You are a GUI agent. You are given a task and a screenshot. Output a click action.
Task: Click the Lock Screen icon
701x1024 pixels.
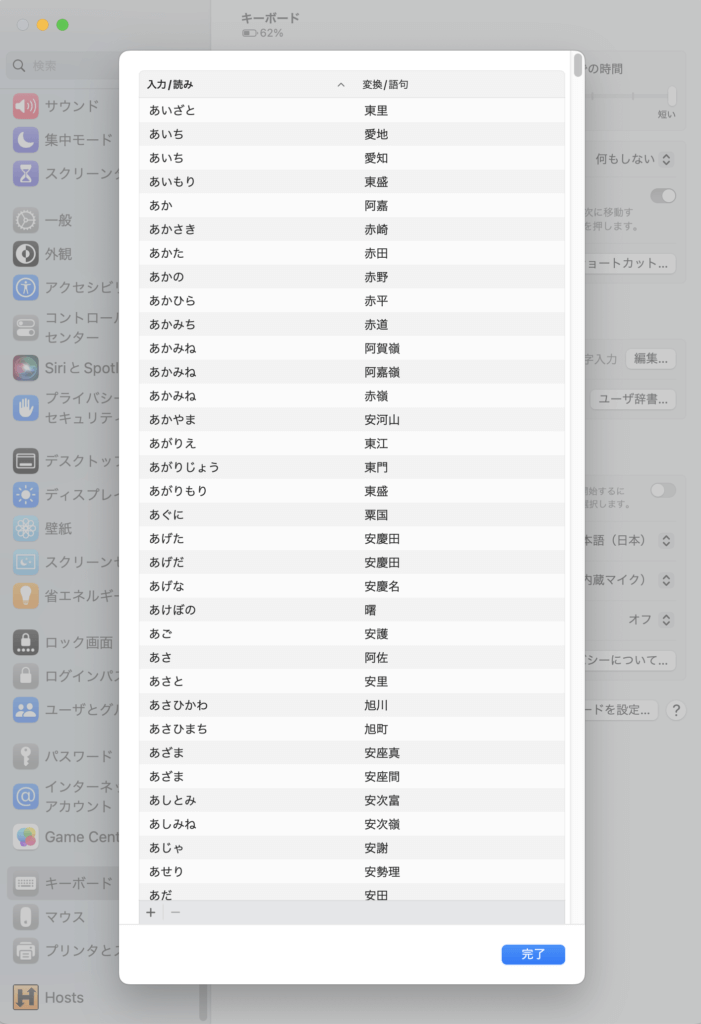tap(26, 642)
